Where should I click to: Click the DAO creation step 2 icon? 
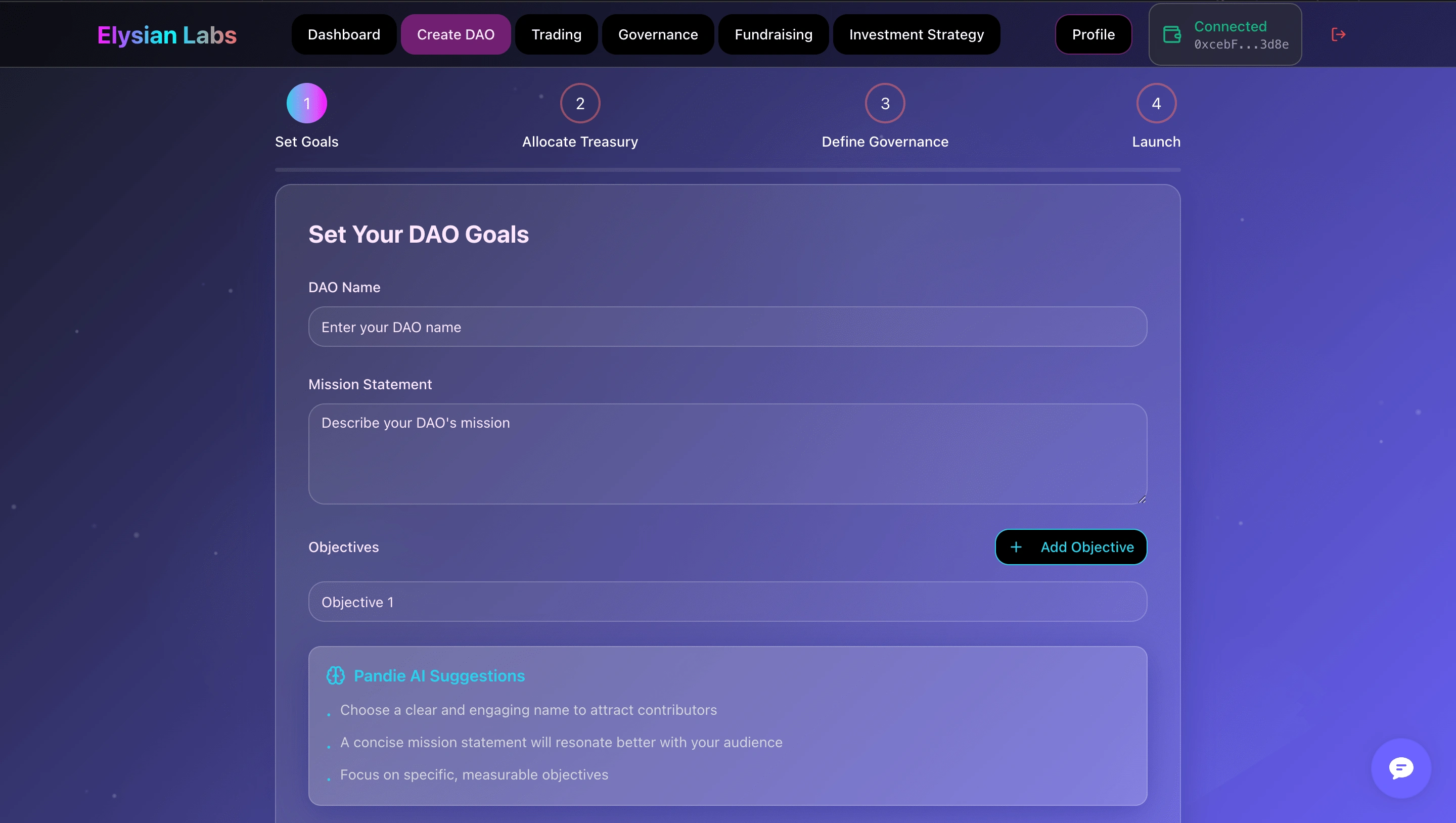pos(580,104)
